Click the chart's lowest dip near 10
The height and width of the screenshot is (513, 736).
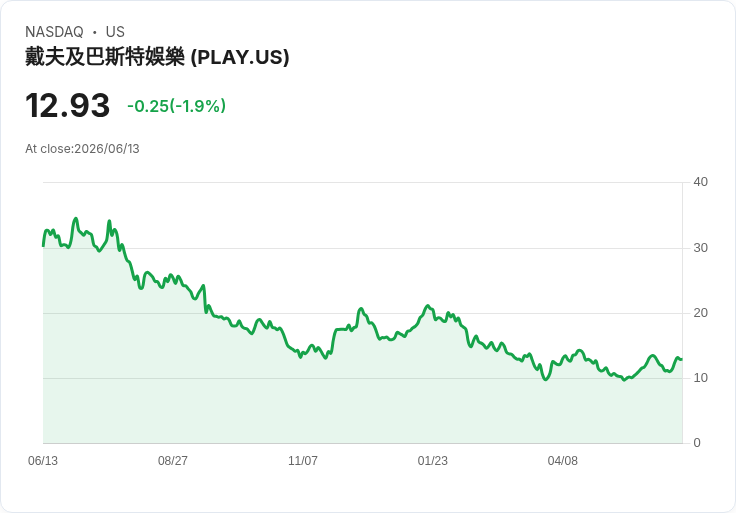(624, 380)
